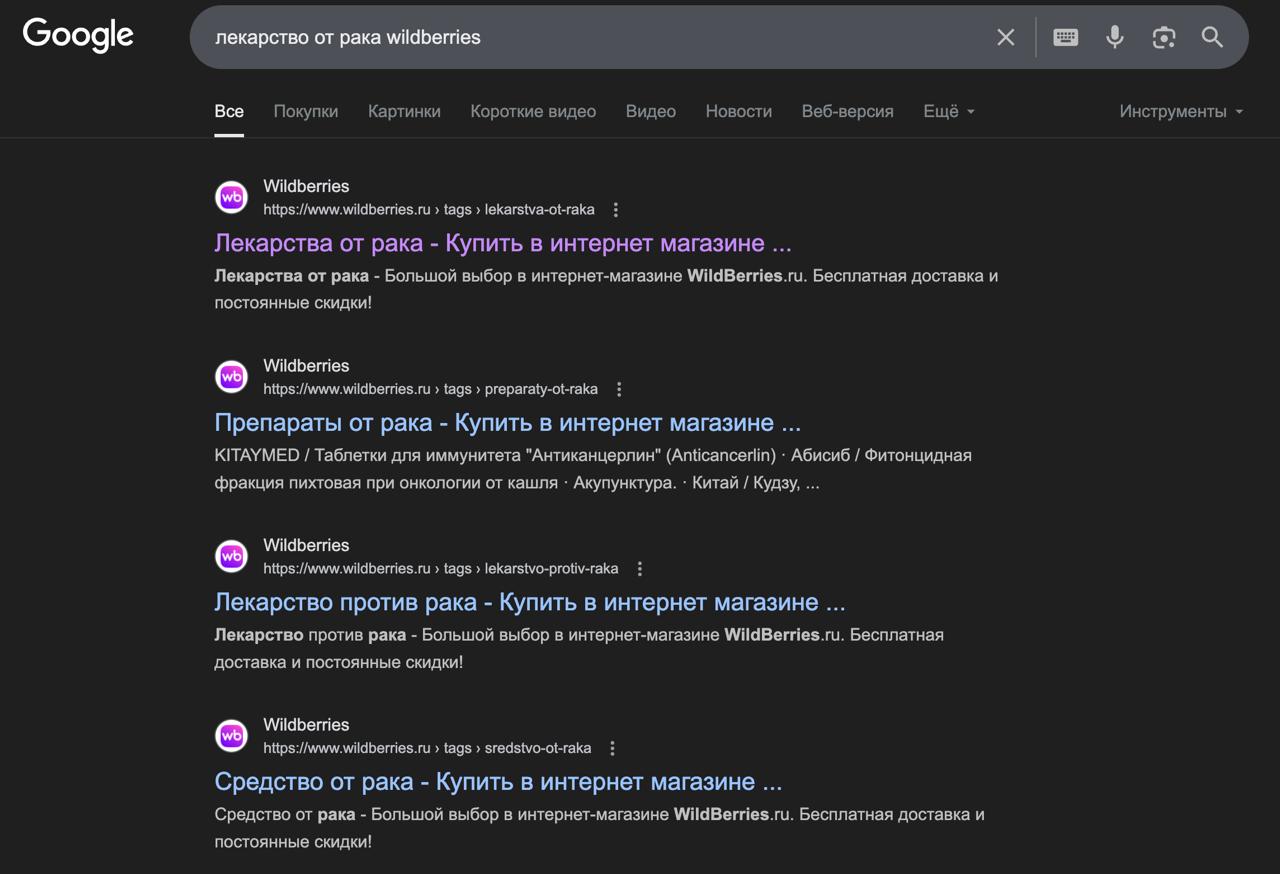Open three-dot menu for lekarstvo-protiv-raka result
Screen dimensions: 1280x874
640,569
